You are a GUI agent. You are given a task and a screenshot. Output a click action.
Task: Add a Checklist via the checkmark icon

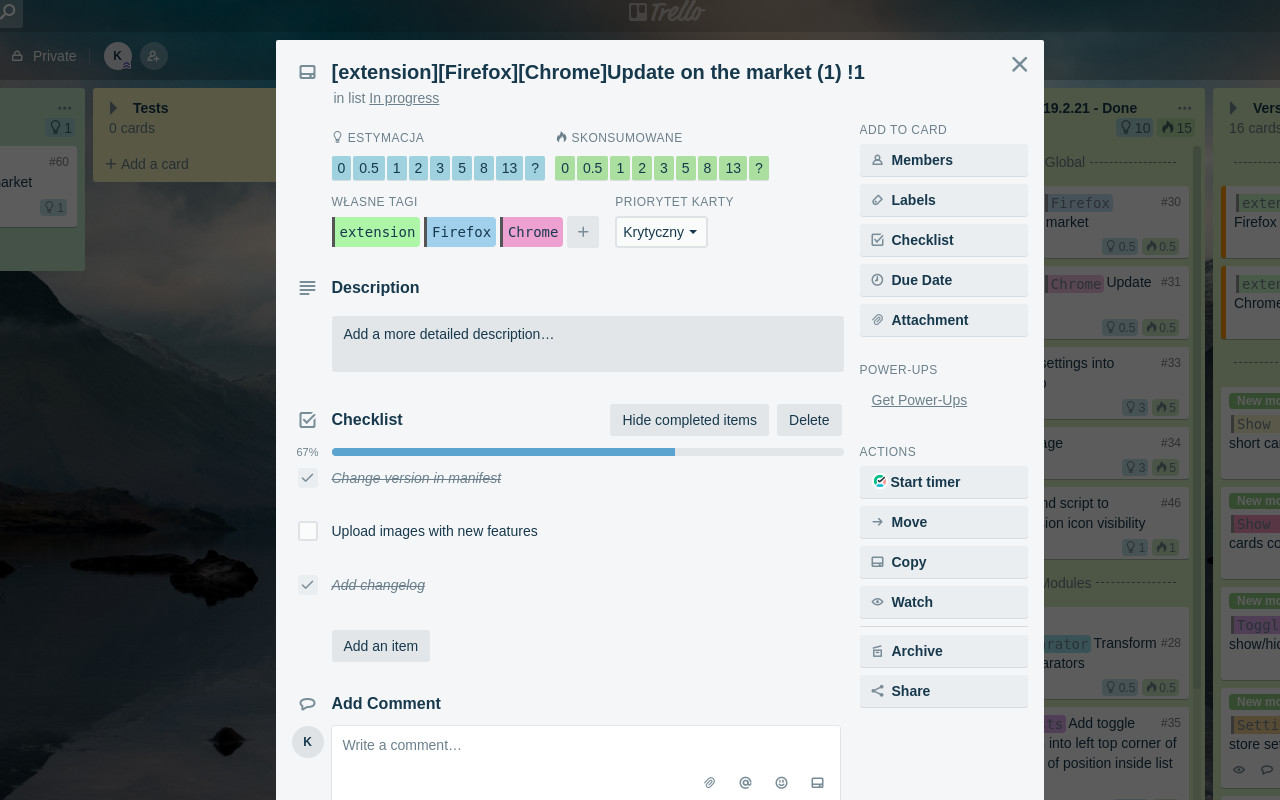click(x=877, y=240)
